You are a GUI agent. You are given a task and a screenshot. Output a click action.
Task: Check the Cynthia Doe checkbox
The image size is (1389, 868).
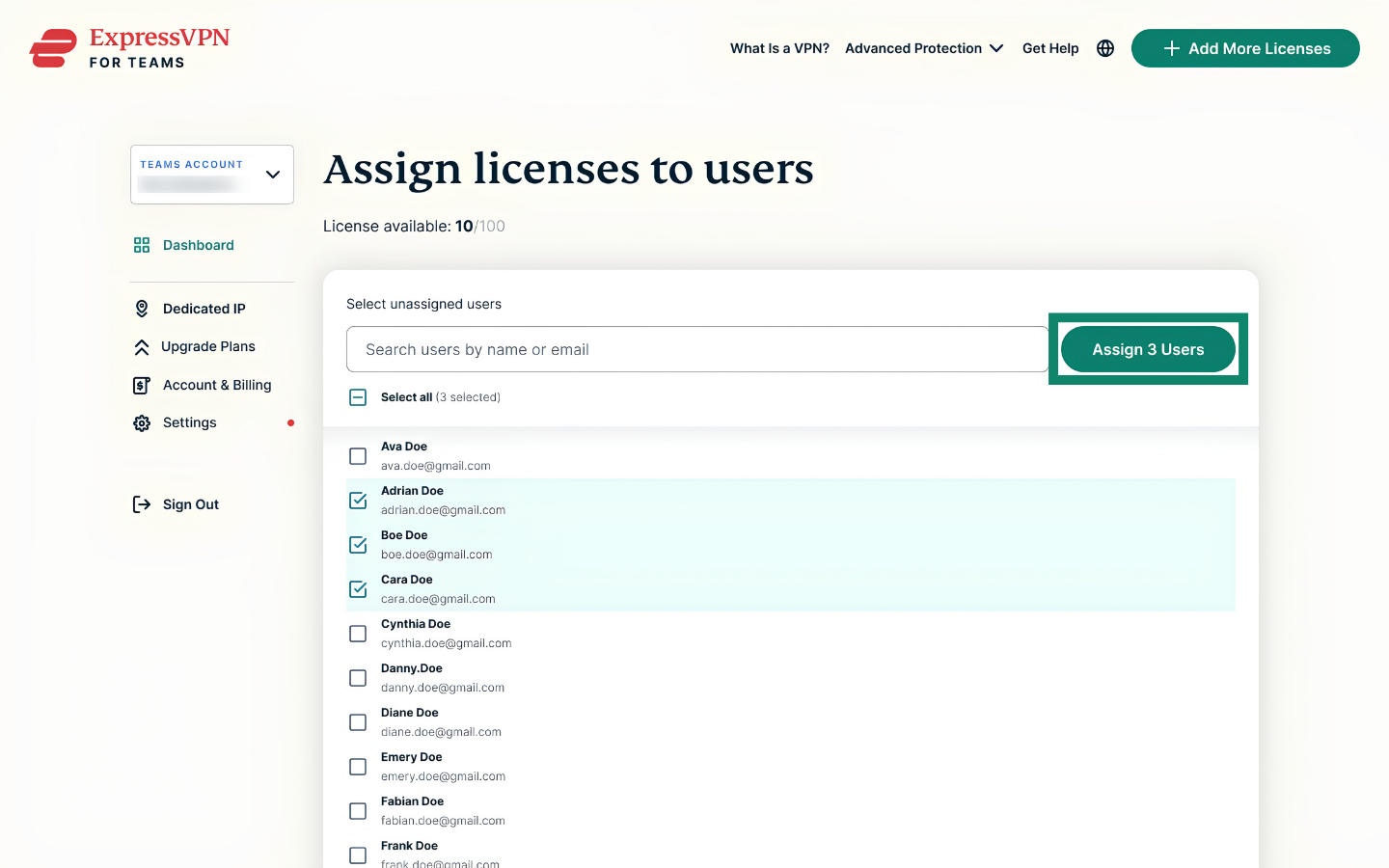[x=358, y=634]
